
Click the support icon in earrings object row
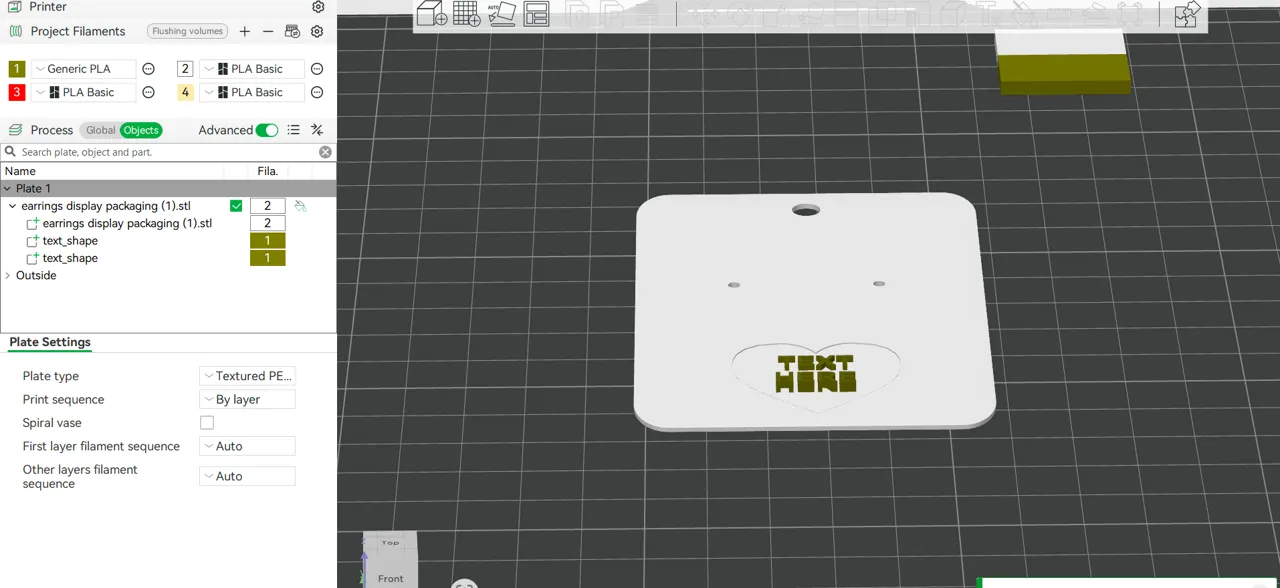coord(300,206)
